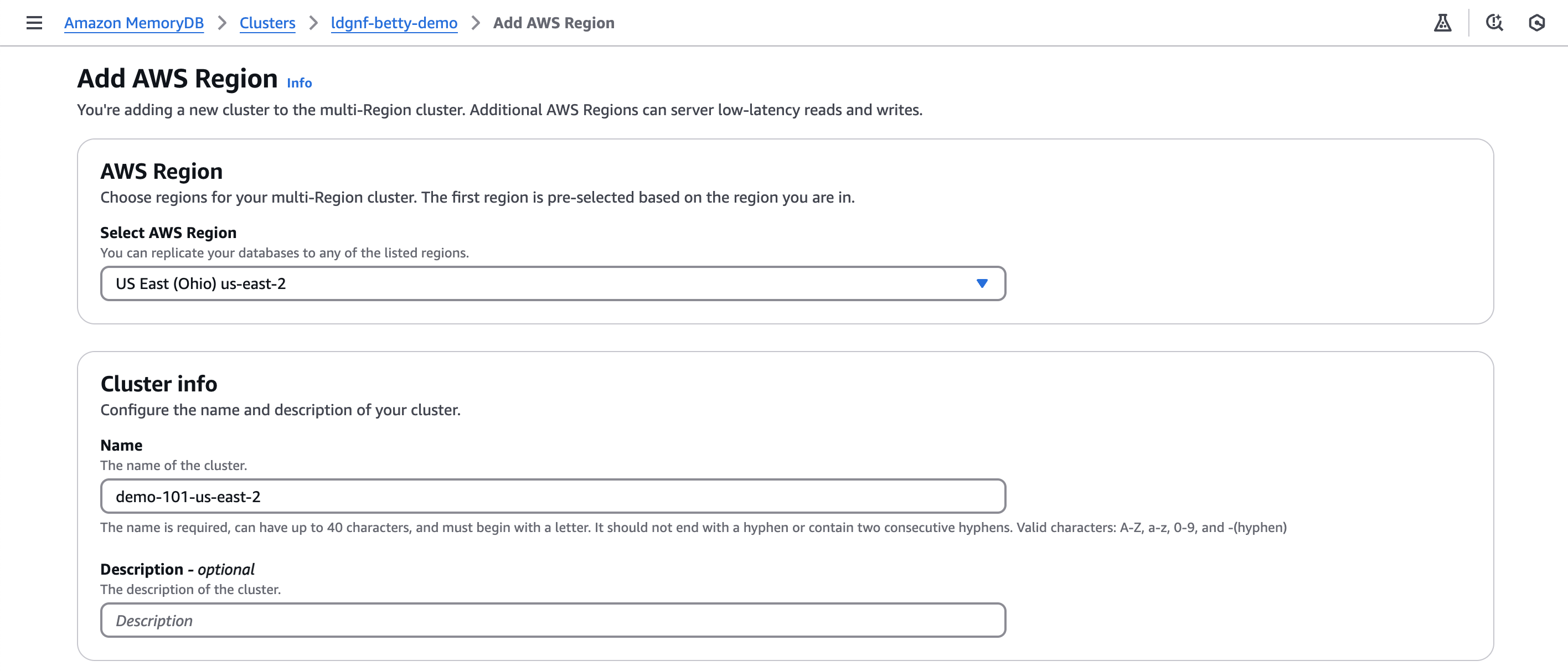Navigate to Clusters breadcrumb link
This screenshot has height=671, width=1568.
click(x=267, y=23)
